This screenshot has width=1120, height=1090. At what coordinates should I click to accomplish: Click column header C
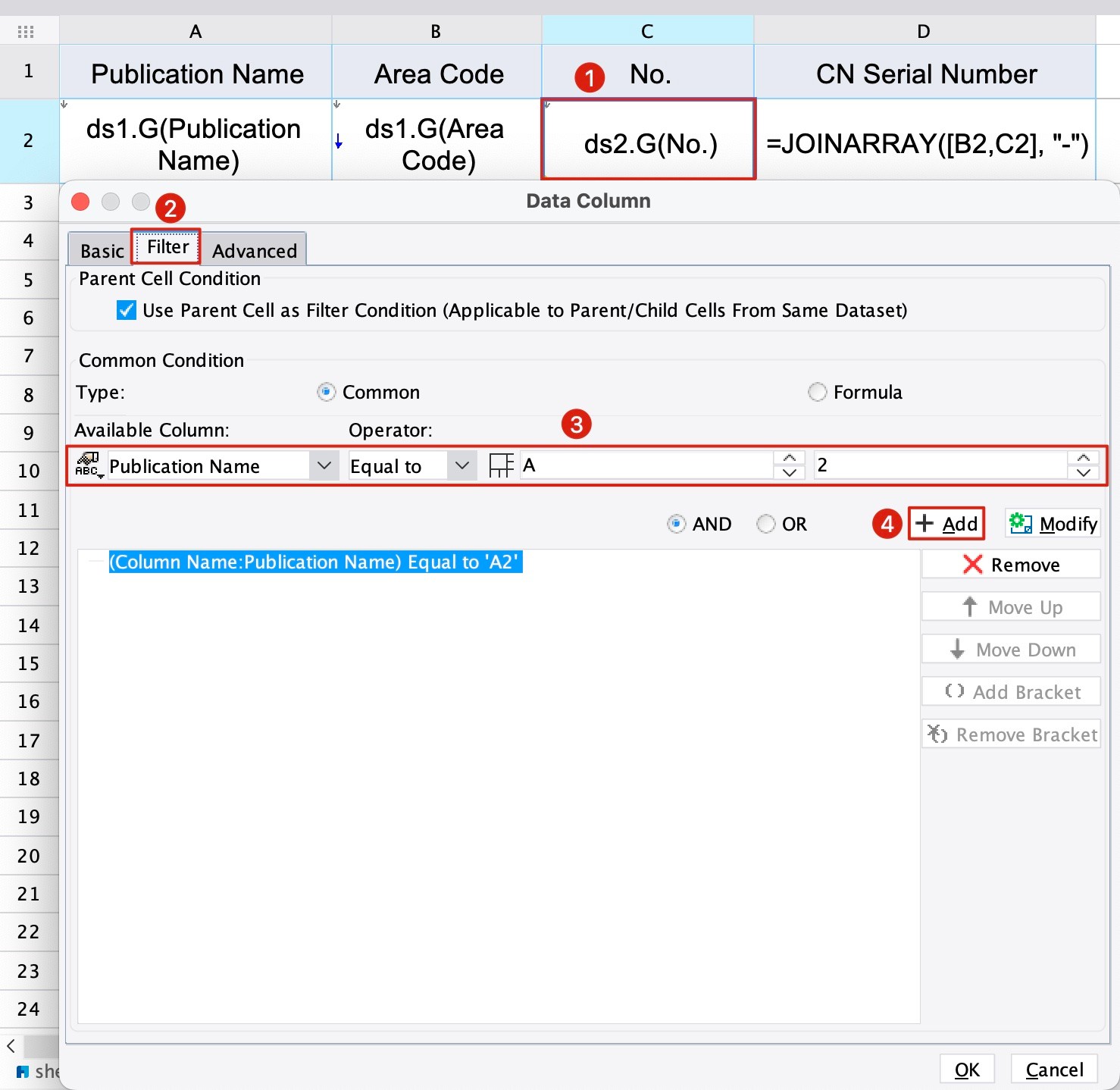(648, 31)
